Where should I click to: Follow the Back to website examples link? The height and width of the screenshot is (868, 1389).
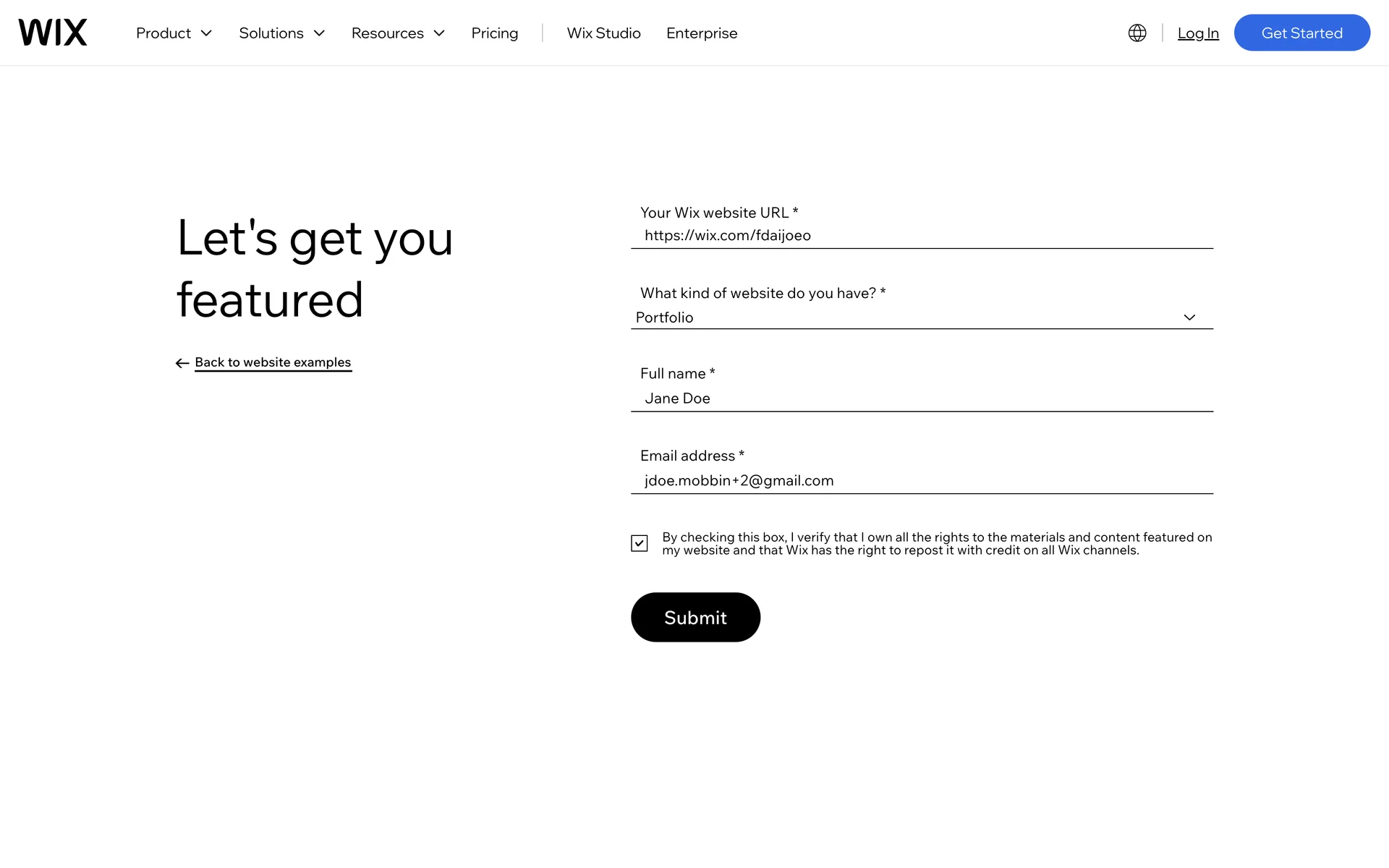tap(273, 362)
